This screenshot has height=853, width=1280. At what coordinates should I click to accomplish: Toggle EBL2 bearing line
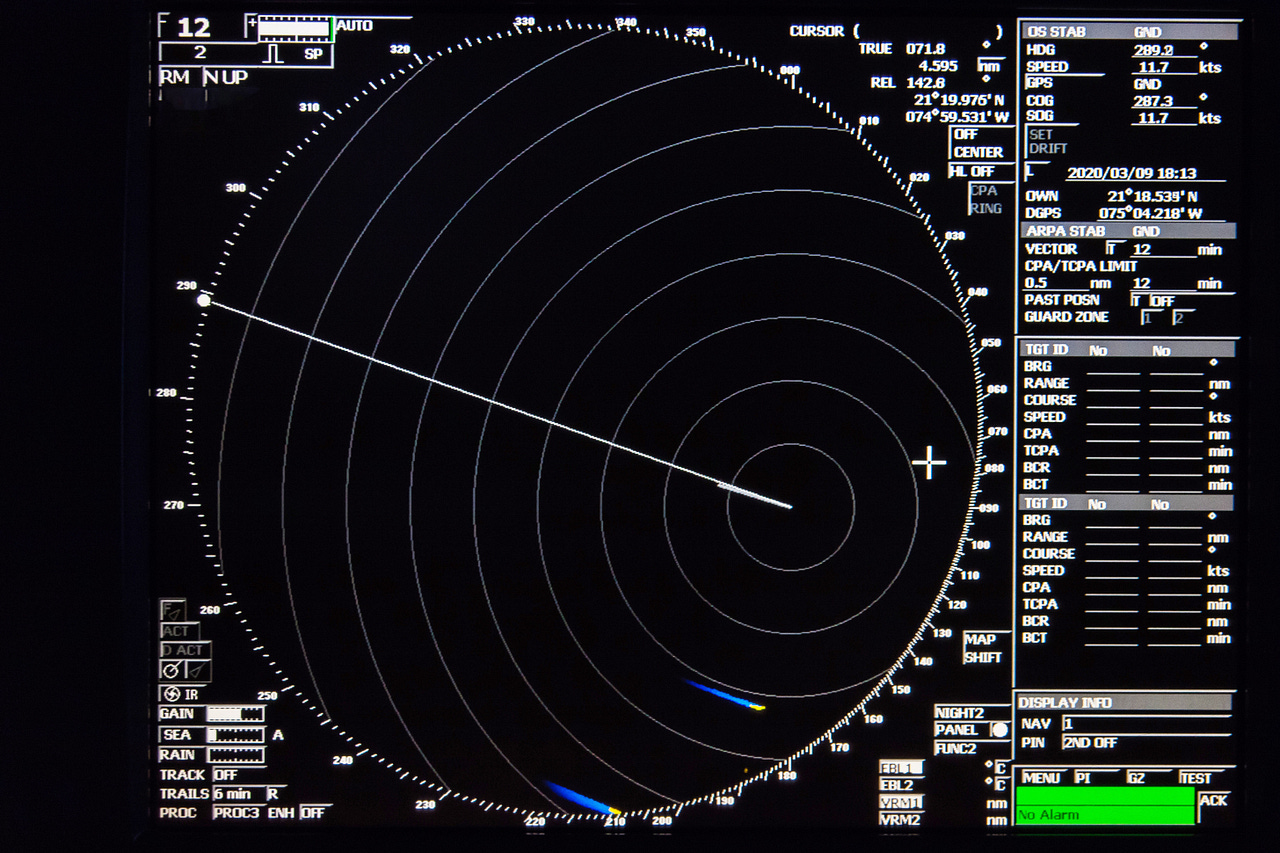click(x=899, y=785)
